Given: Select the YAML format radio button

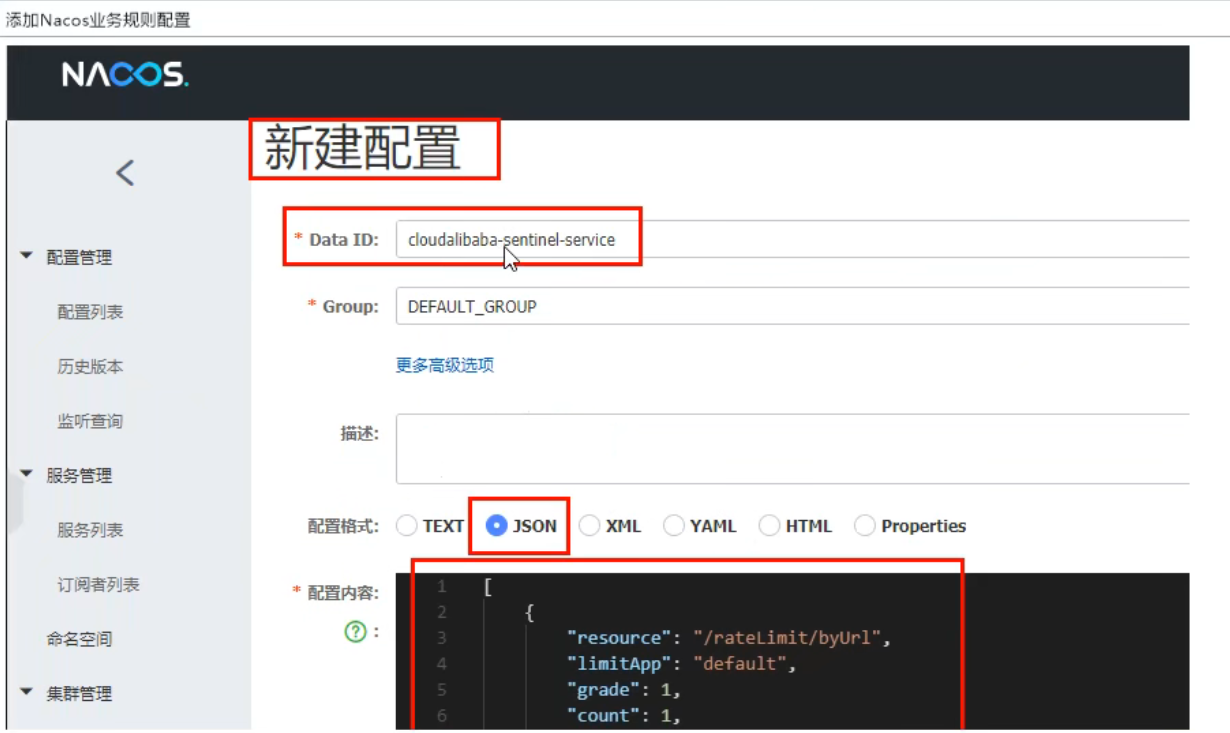Looking at the screenshot, I should click(x=674, y=526).
